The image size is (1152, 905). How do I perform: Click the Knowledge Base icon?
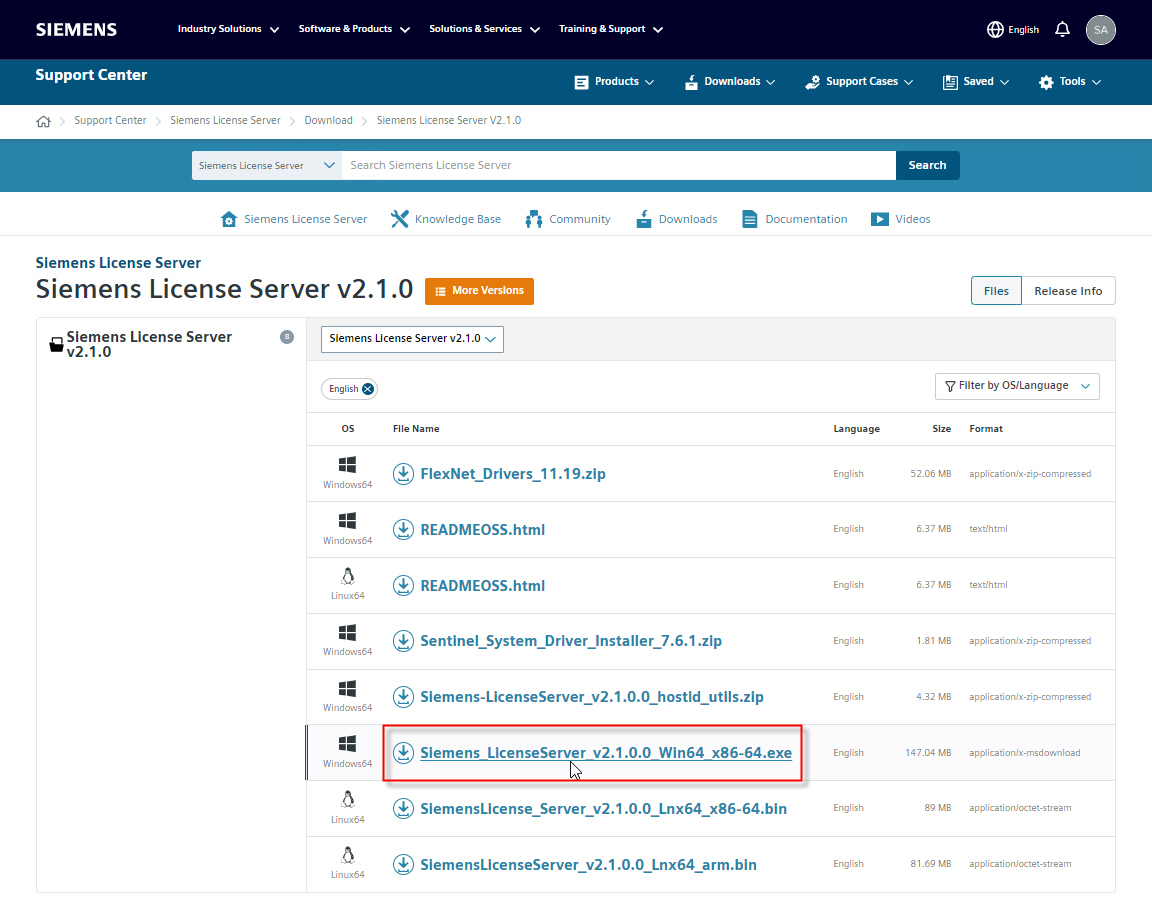(x=400, y=218)
